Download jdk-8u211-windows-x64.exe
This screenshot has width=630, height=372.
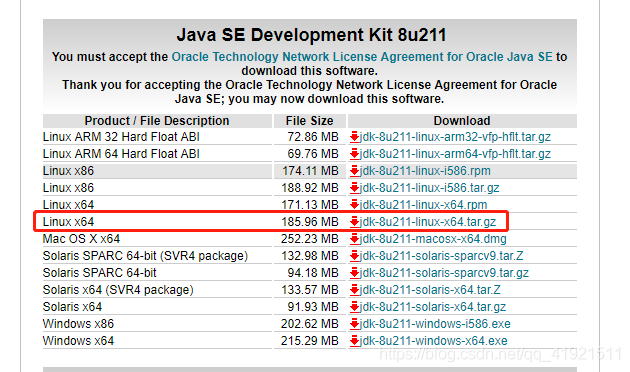[x=434, y=341]
